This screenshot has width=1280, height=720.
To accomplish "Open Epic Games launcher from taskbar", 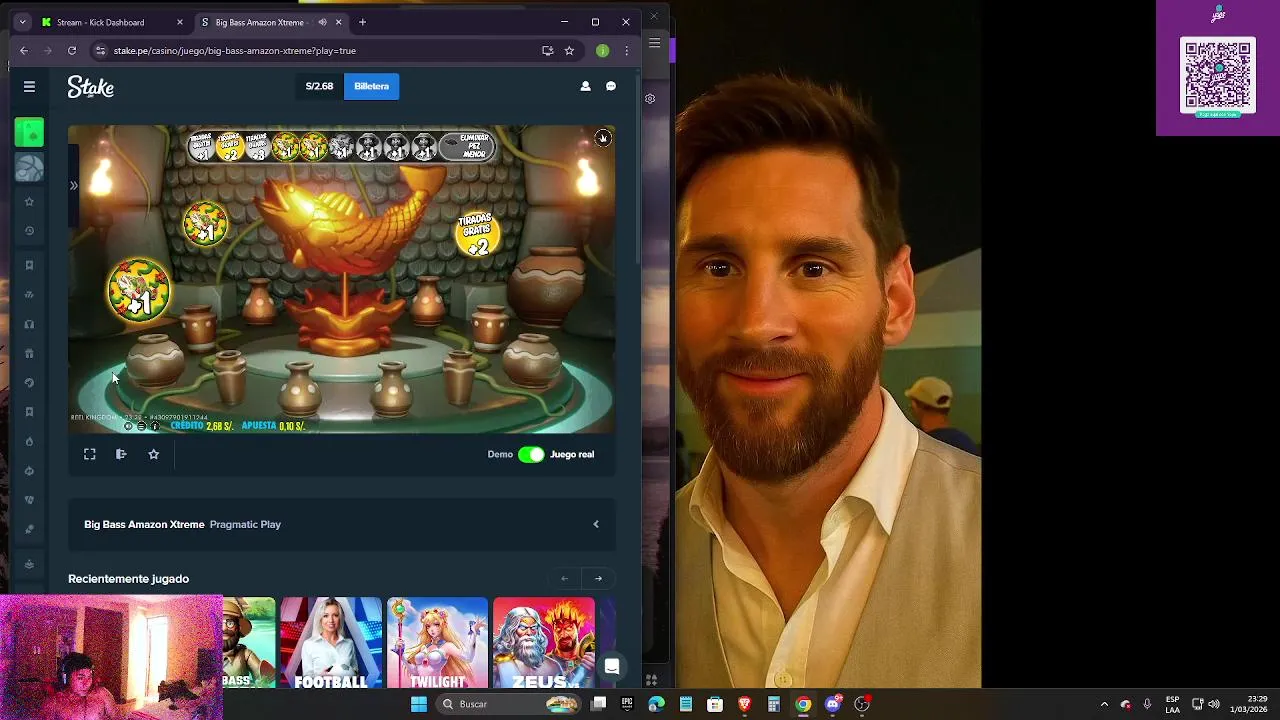I will [627, 704].
